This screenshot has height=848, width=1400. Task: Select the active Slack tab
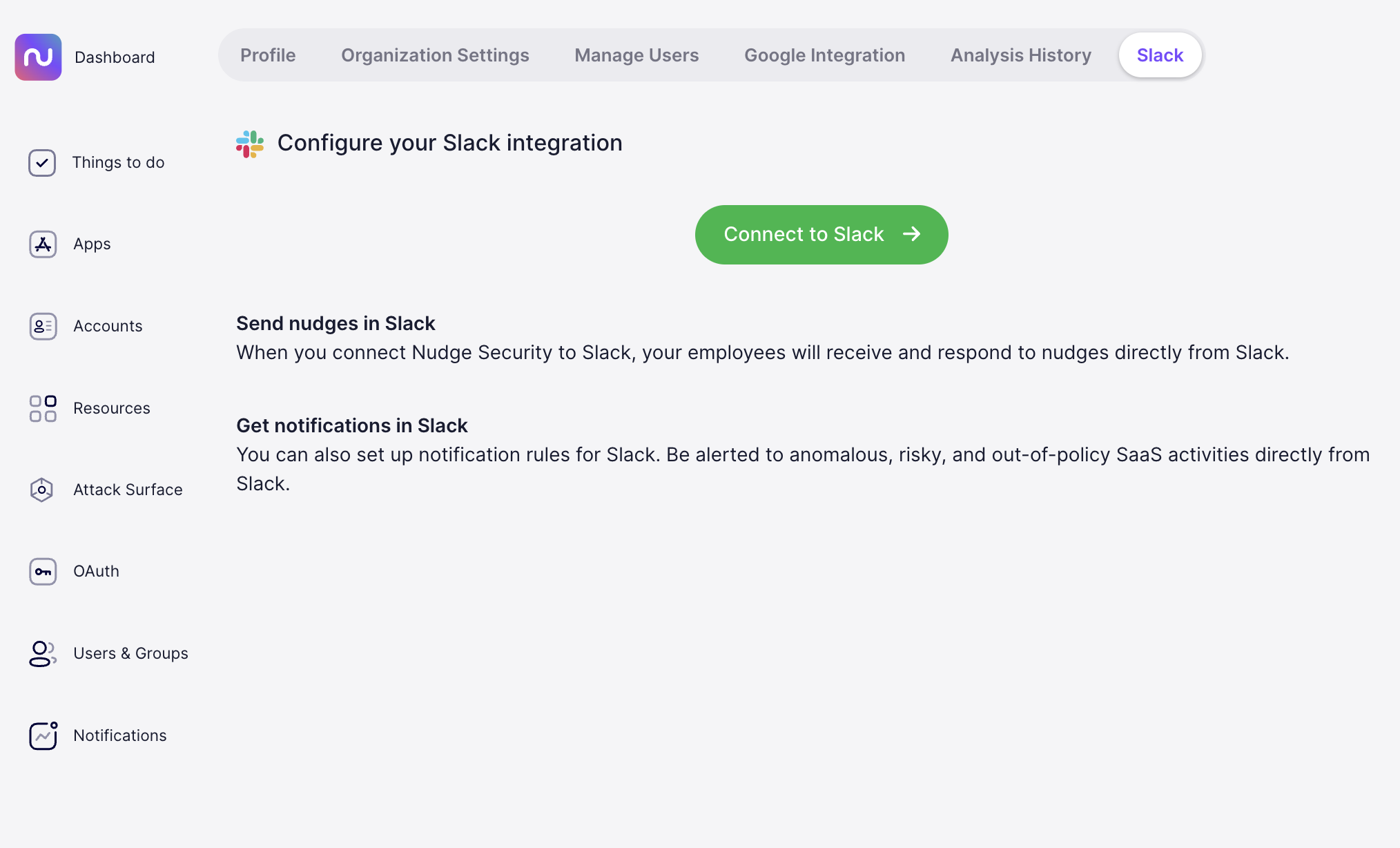pos(1160,55)
